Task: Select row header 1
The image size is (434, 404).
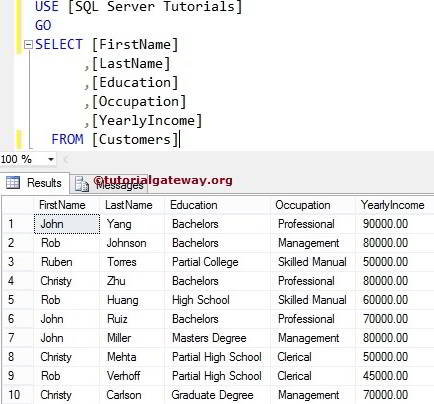Action: [x=18, y=224]
